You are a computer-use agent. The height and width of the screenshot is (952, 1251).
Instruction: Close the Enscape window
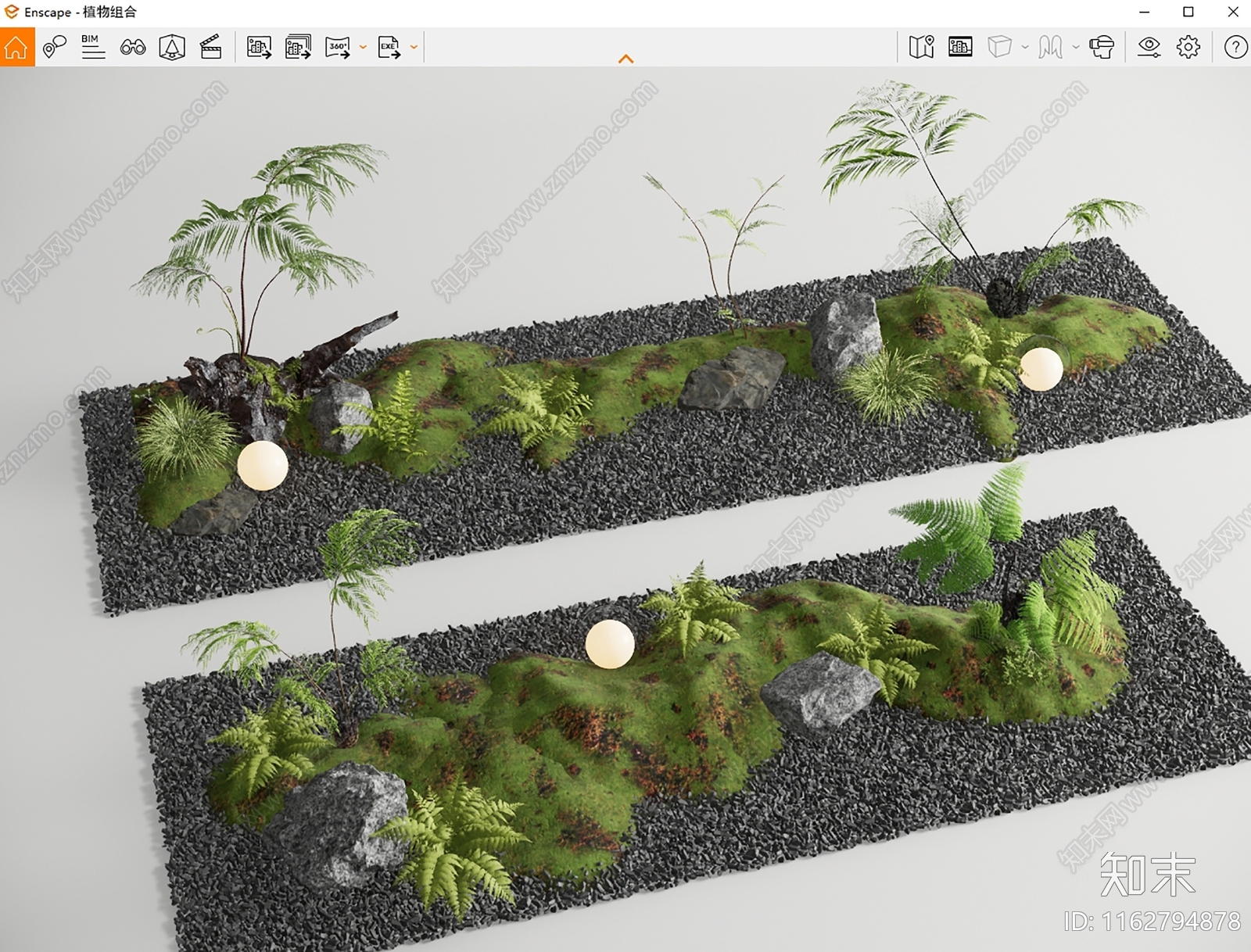click(1233, 12)
